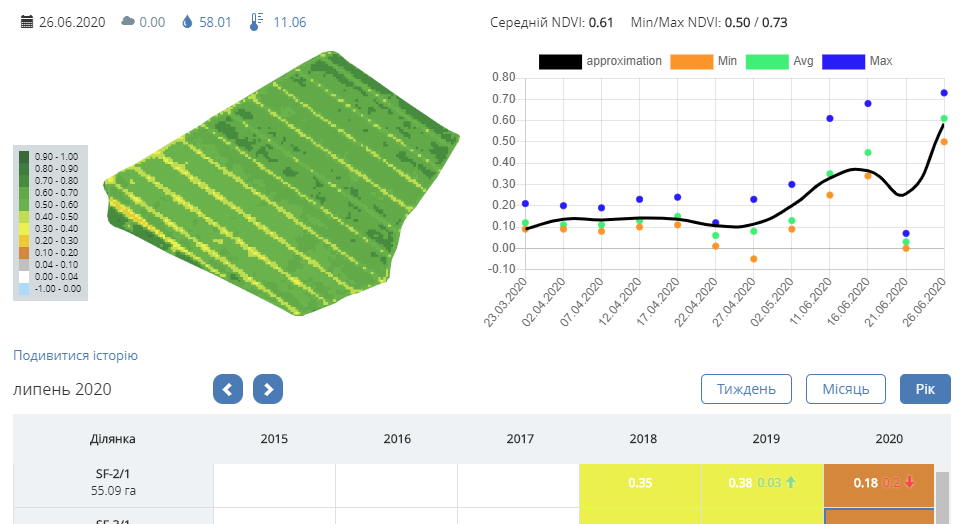
Task: Select the SF-2/1 field row
Action: (112, 483)
